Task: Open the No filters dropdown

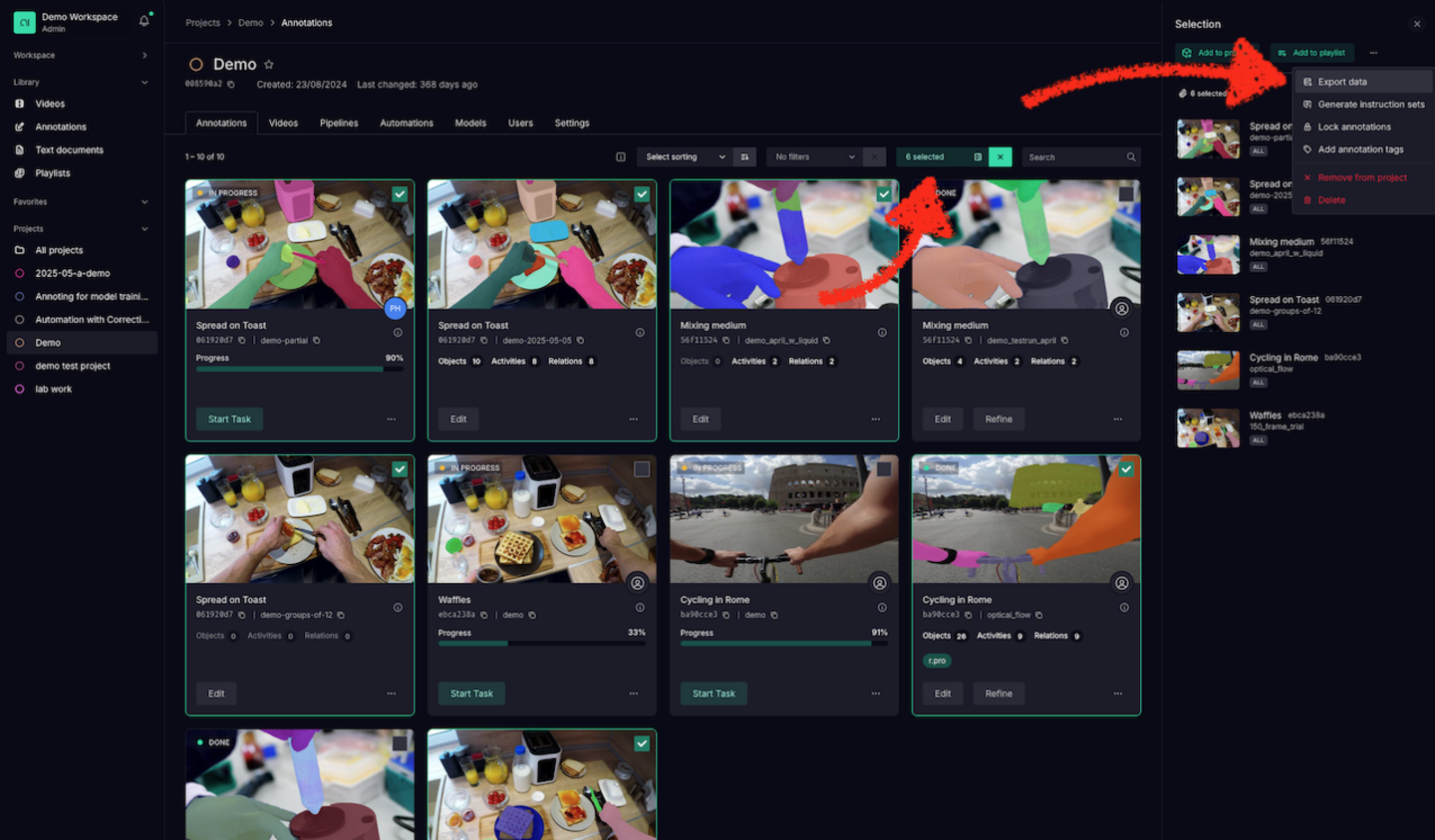Action: (x=814, y=157)
